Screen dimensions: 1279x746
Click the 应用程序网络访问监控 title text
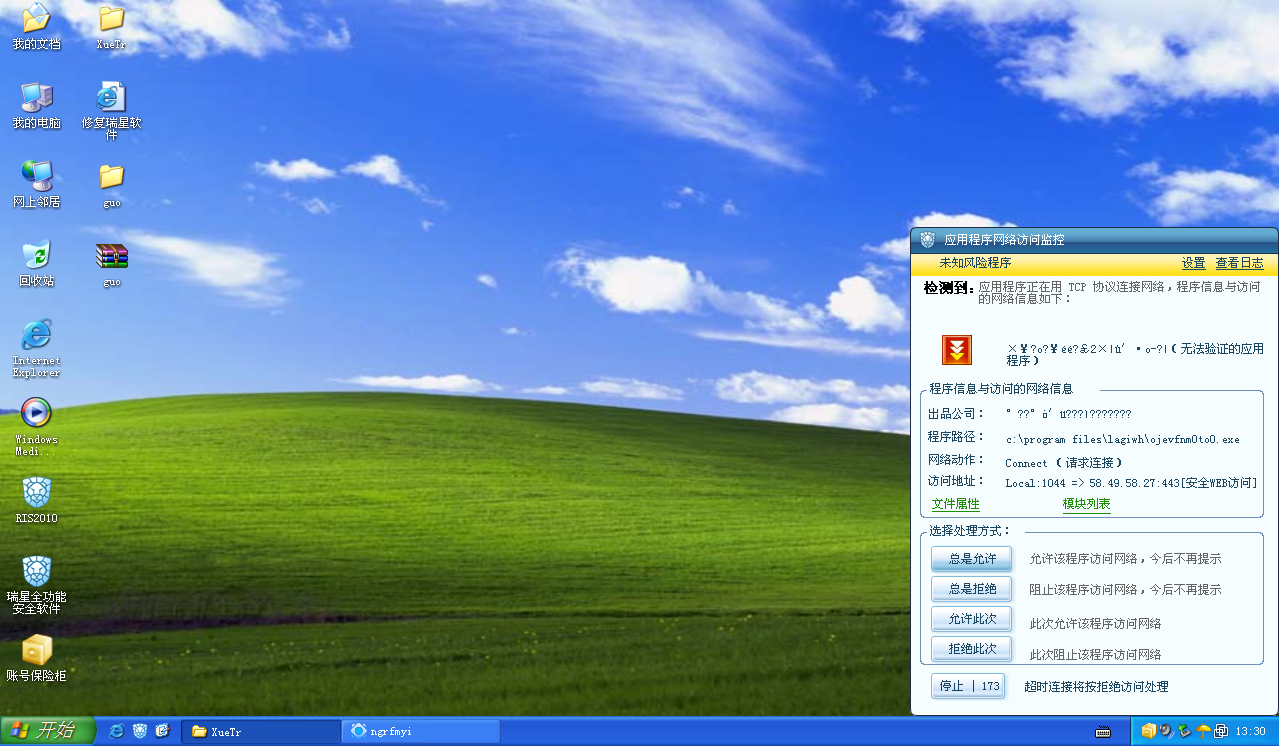pos(1004,240)
